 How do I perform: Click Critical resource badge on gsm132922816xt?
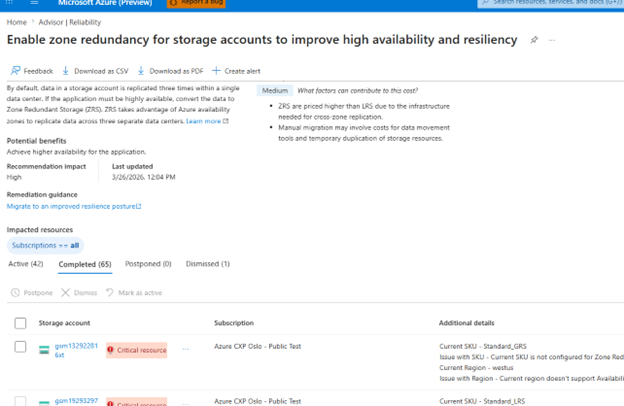click(136, 350)
